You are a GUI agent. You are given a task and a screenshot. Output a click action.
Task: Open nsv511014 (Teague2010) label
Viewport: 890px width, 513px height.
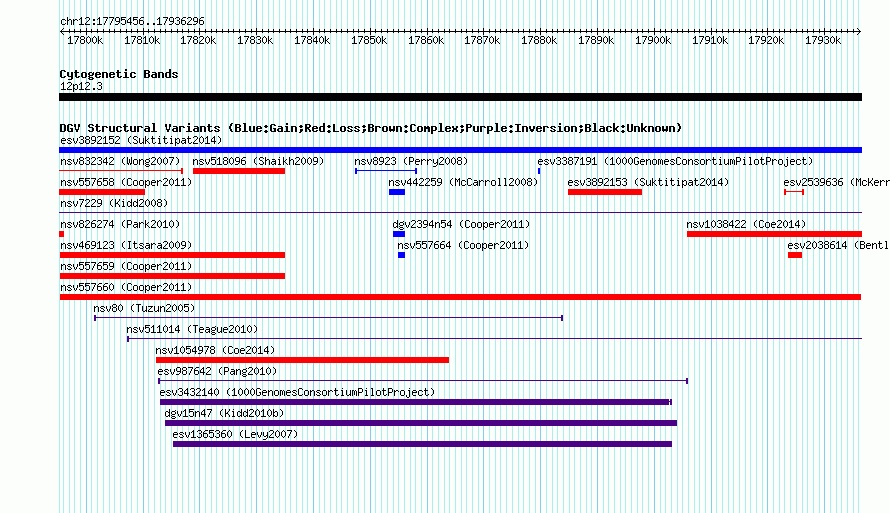192,329
